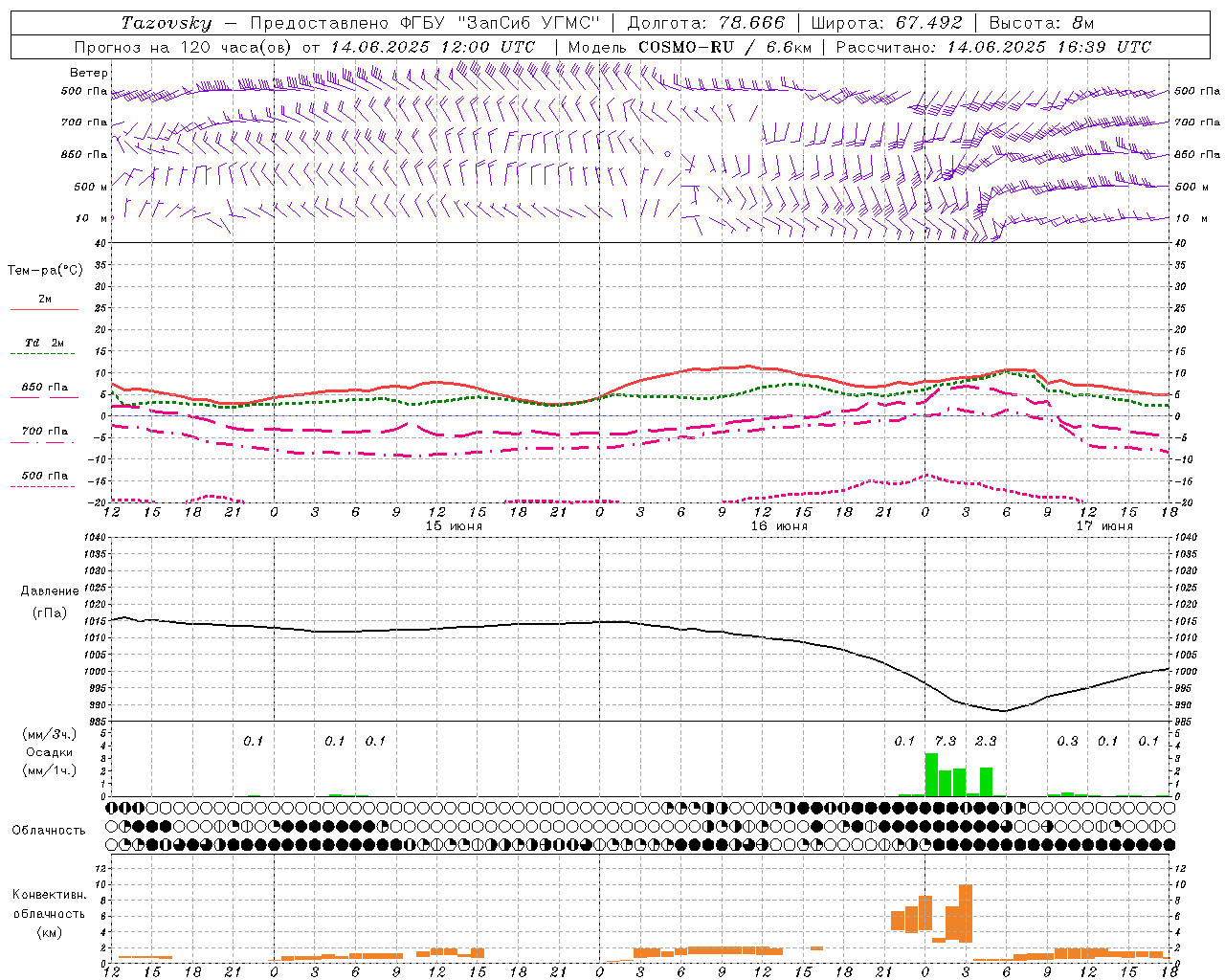Screen dimensions: 1225x980
Task: Select the "2м" temperature legend entry
Action: 45,300
